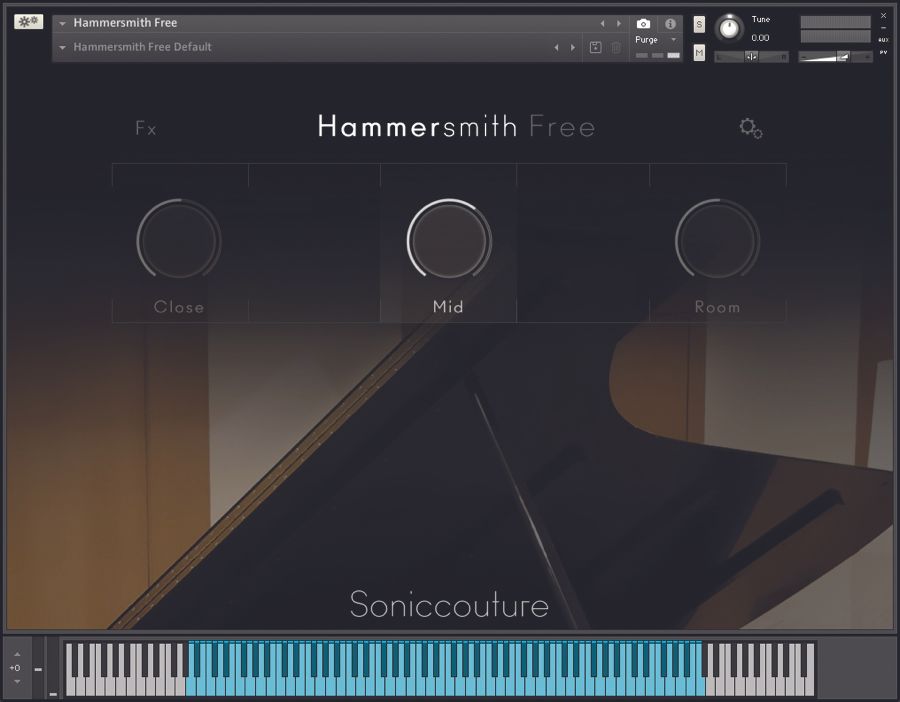Screen dimensions: 900x702
Task: Collapse the Hammersmith Free Default group triangle
Action: [62, 47]
